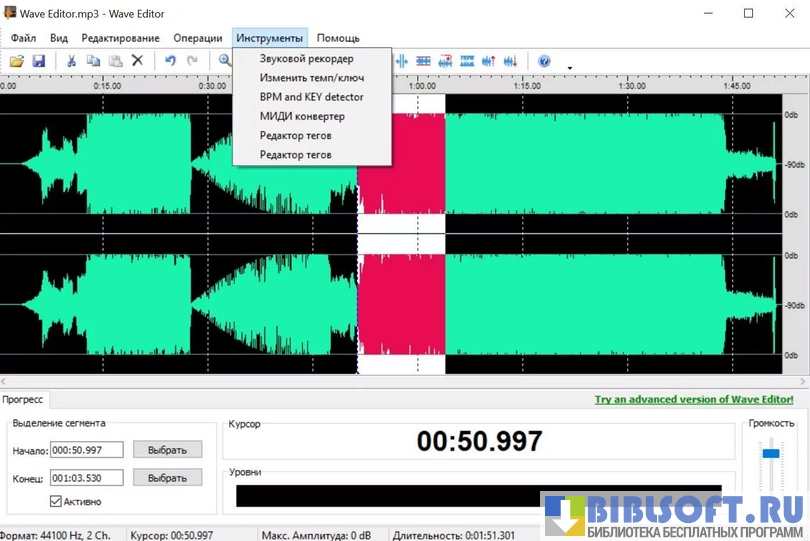This screenshot has width=810, height=541.
Task: Choose Звуковой рекордер from the menu
Action: [306, 59]
